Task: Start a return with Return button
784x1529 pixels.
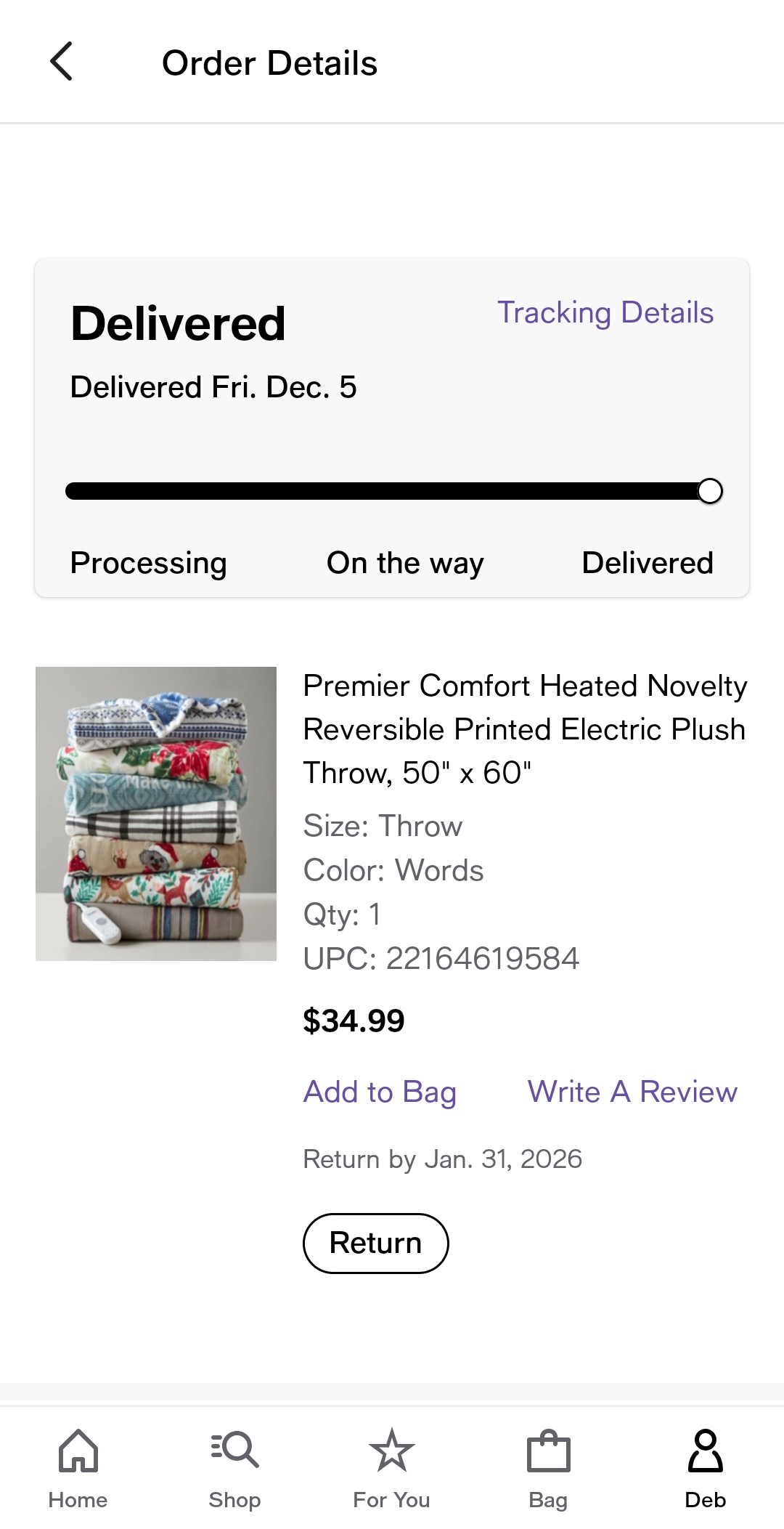Action: (x=375, y=1243)
